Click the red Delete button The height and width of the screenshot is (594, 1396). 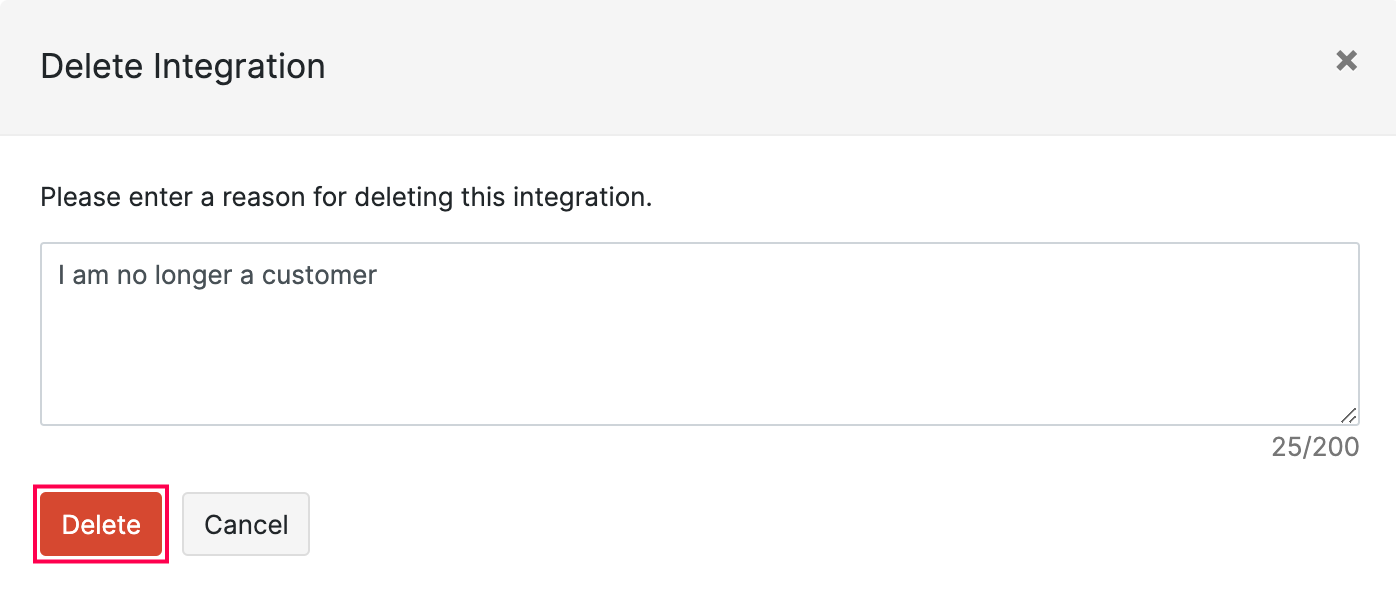pos(101,524)
